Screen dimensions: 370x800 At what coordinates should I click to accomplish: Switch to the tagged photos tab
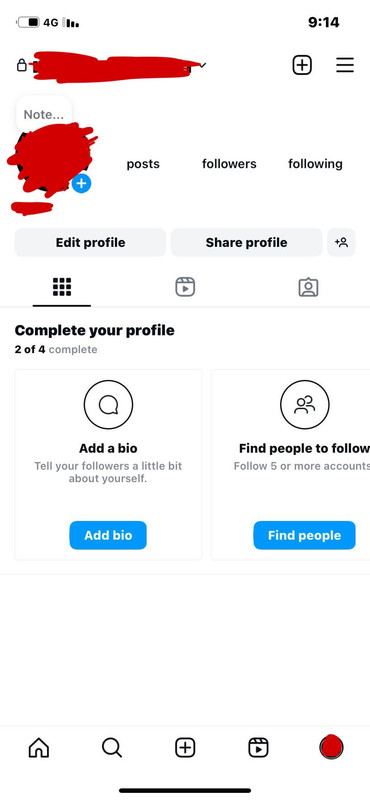(308, 287)
